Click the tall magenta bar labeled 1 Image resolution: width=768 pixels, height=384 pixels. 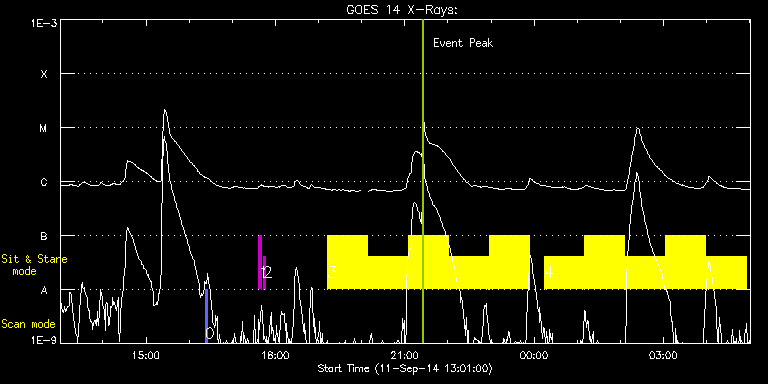pyautogui.click(x=260, y=262)
